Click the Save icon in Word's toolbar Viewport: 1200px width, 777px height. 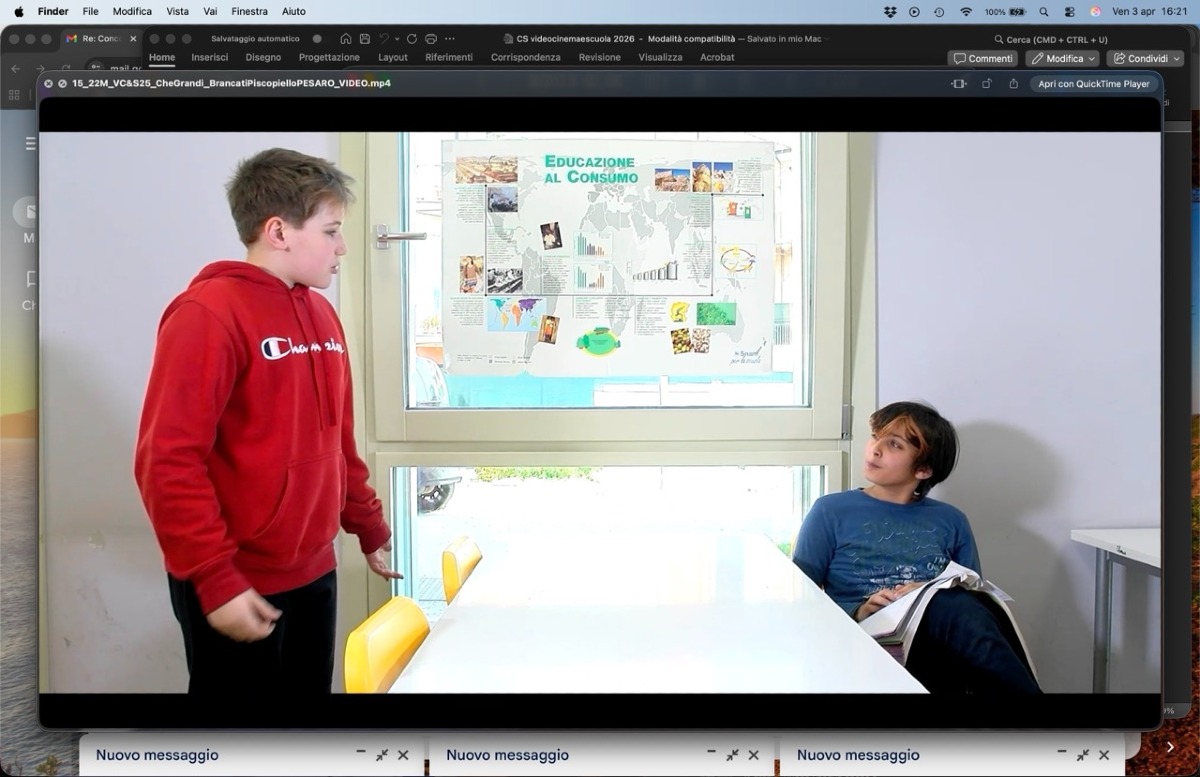click(364, 39)
